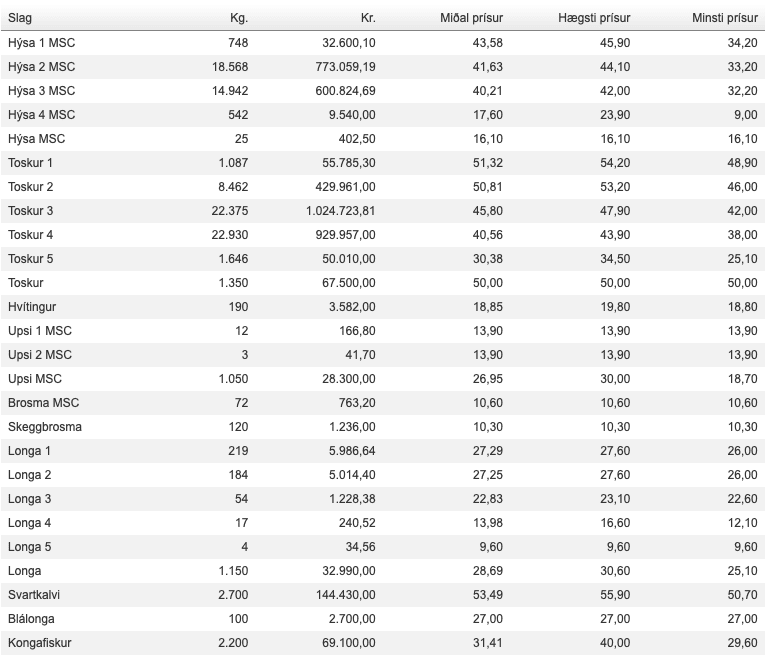774x663 pixels.
Task: Click the Hýsa 4 MSC species name
Action: [41, 114]
